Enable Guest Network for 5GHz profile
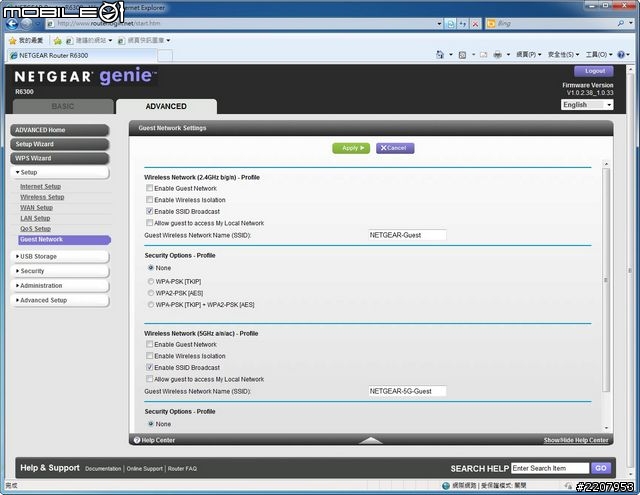The width and height of the screenshot is (640, 495). [149, 344]
